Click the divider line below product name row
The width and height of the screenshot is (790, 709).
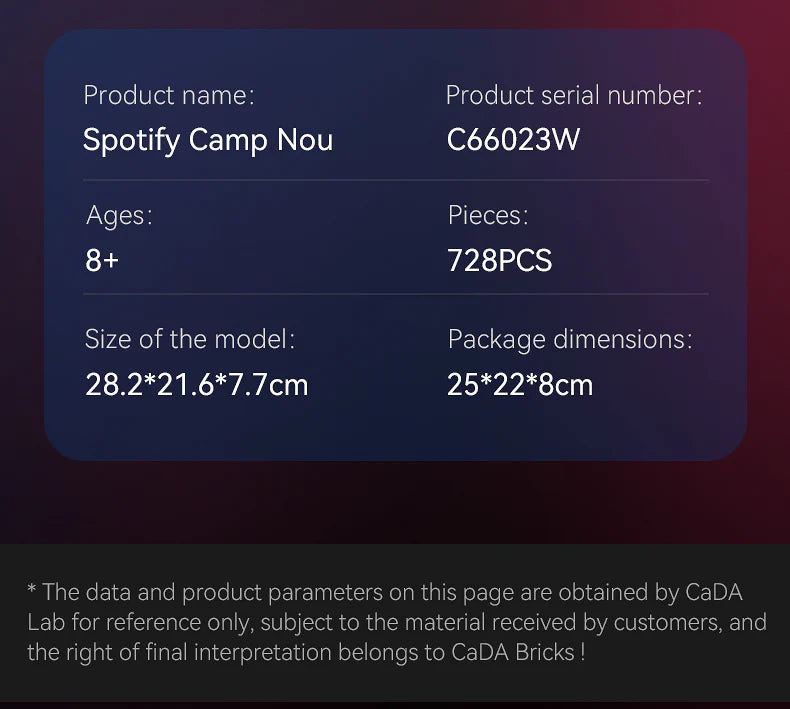click(395, 180)
